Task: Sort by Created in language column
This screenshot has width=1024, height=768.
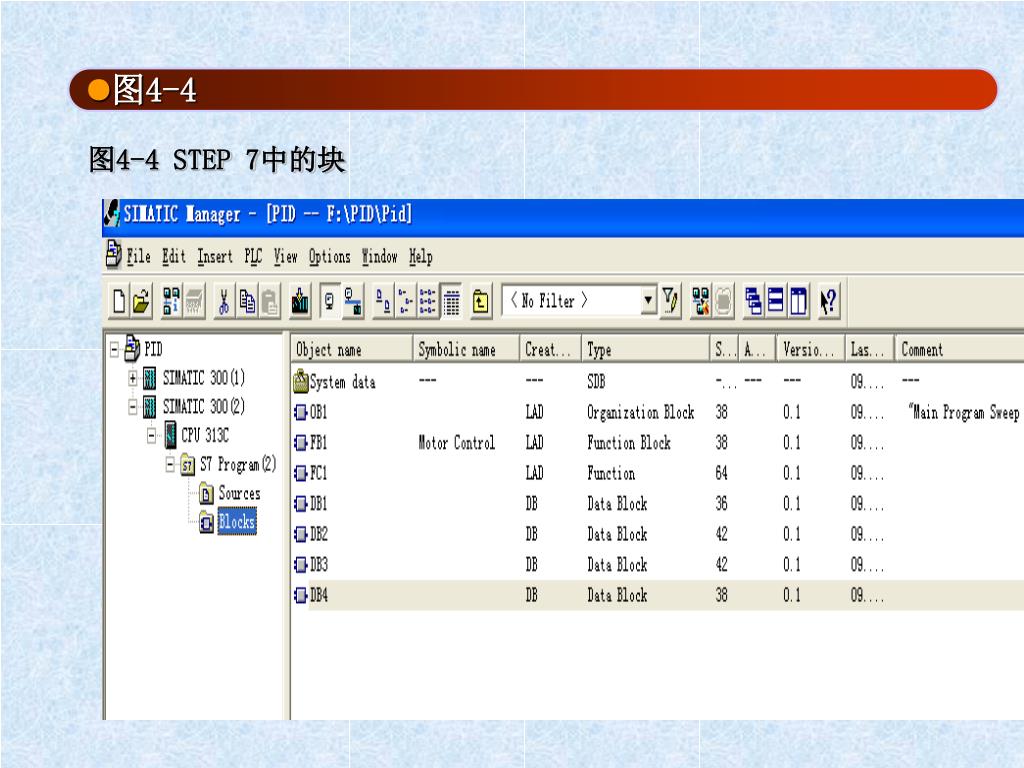Action: [x=550, y=350]
